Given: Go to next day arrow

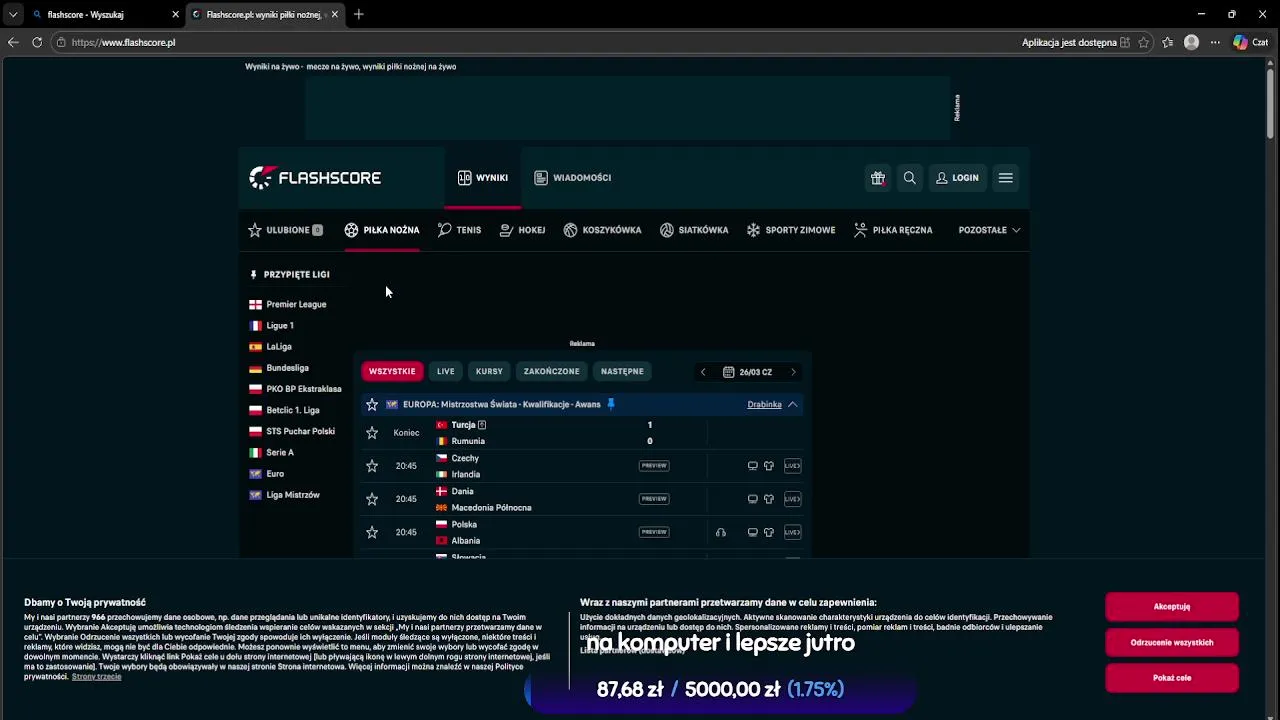Looking at the screenshot, I should point(794,372).
